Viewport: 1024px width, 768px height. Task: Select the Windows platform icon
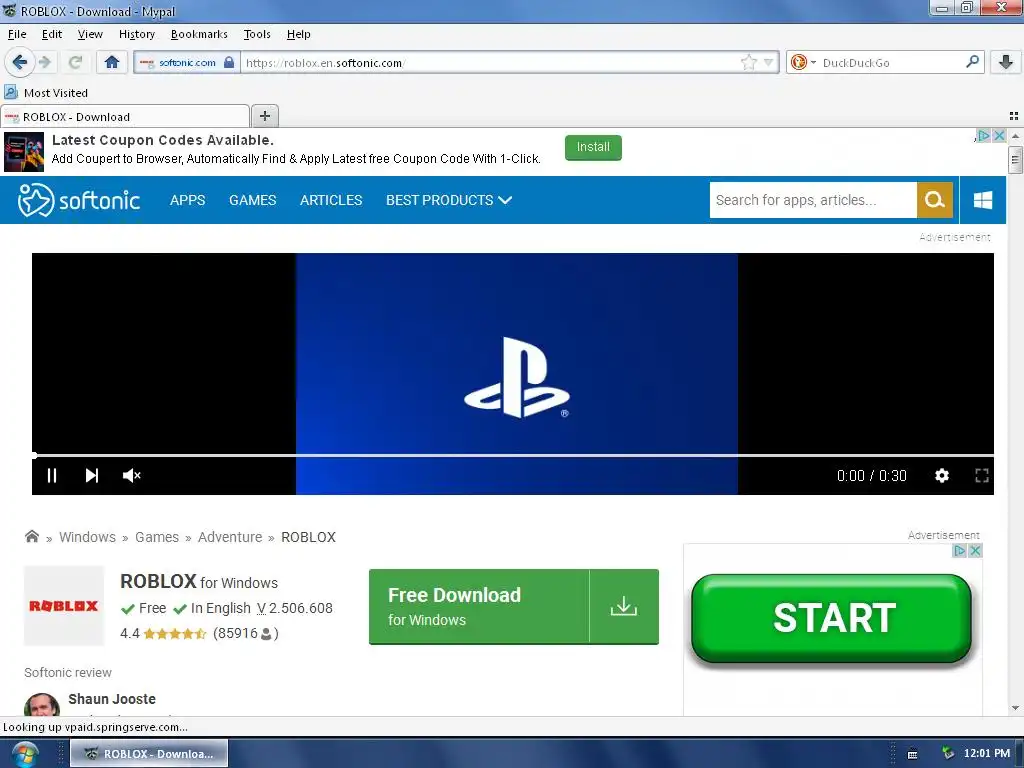(983, 200)
